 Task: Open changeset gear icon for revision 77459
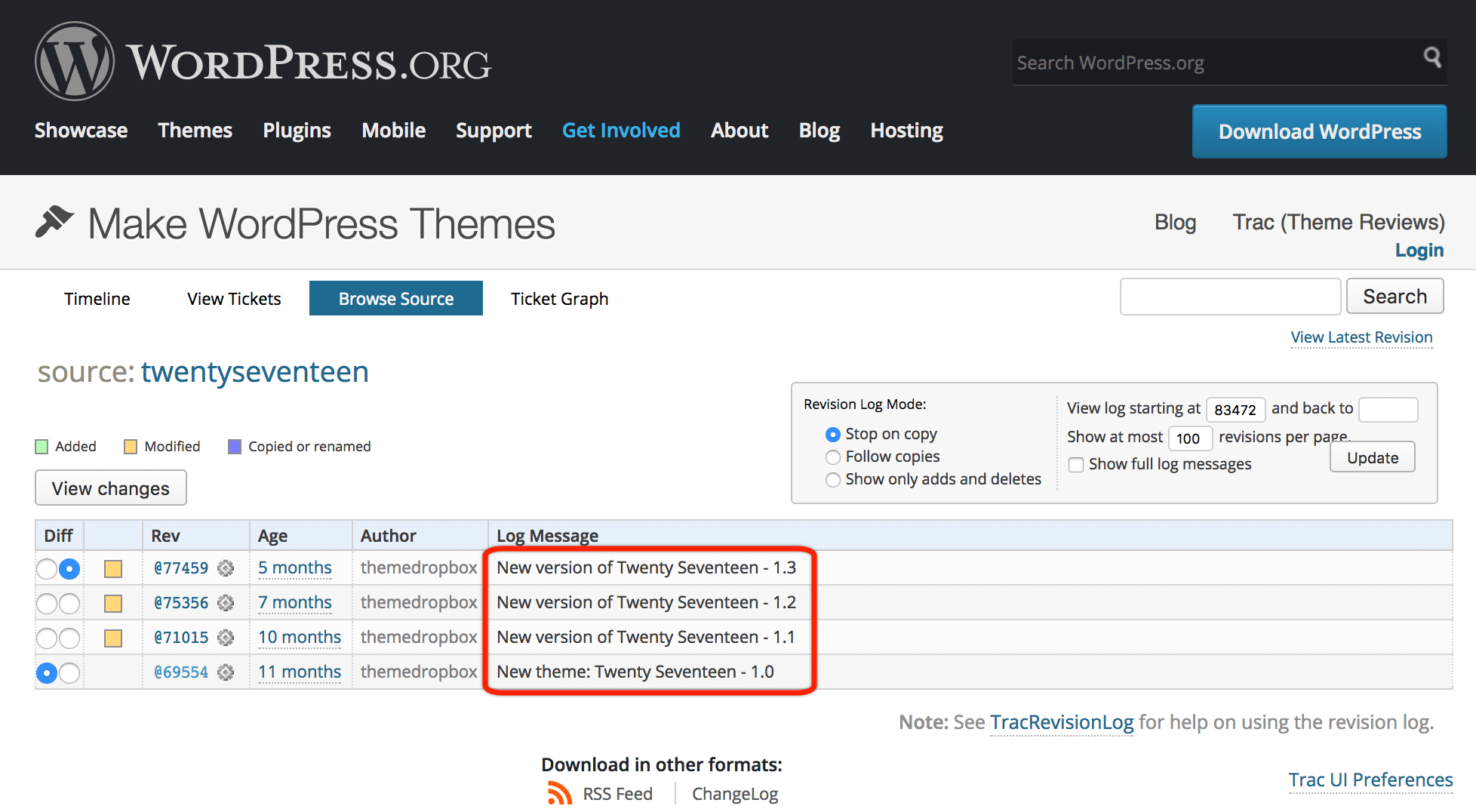(x=226, y=568)
